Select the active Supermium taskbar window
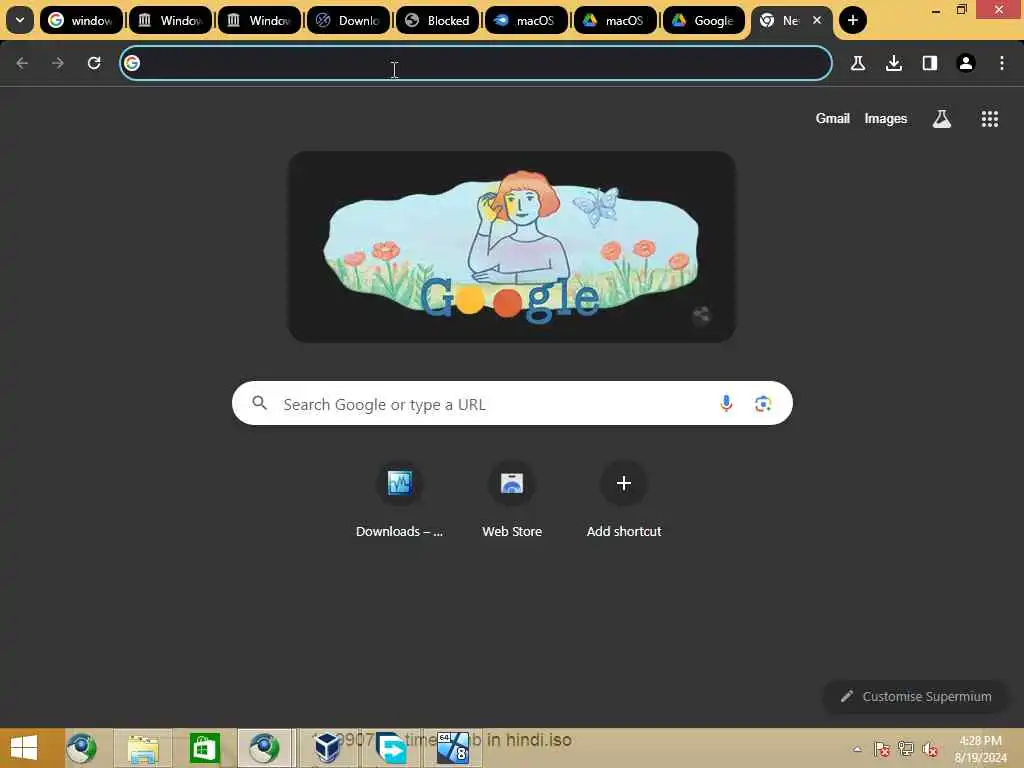The width and height of the screenshot is (1024, 768). [x=264, y=748]
